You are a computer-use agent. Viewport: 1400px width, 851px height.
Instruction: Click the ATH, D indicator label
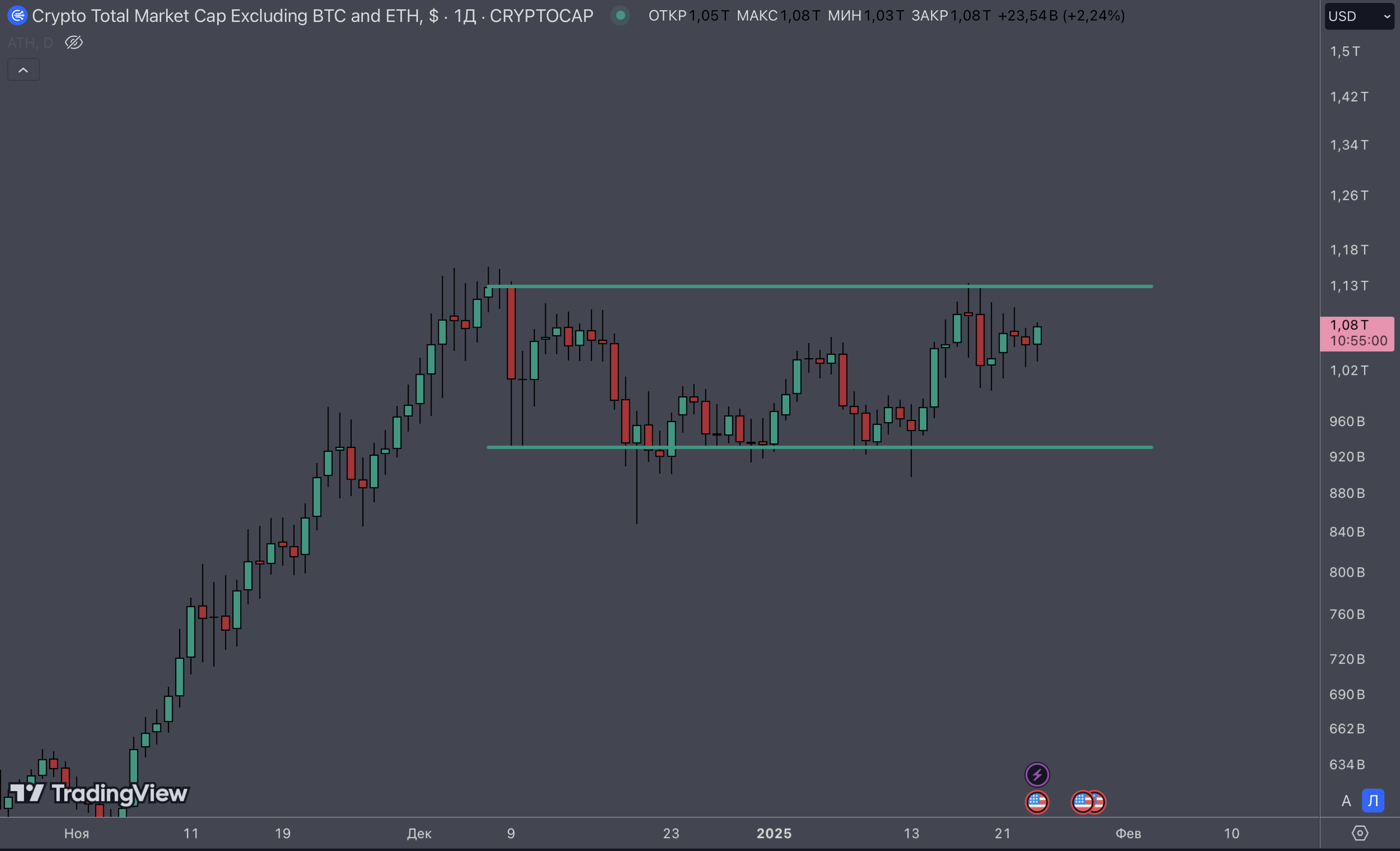point(30,42)
